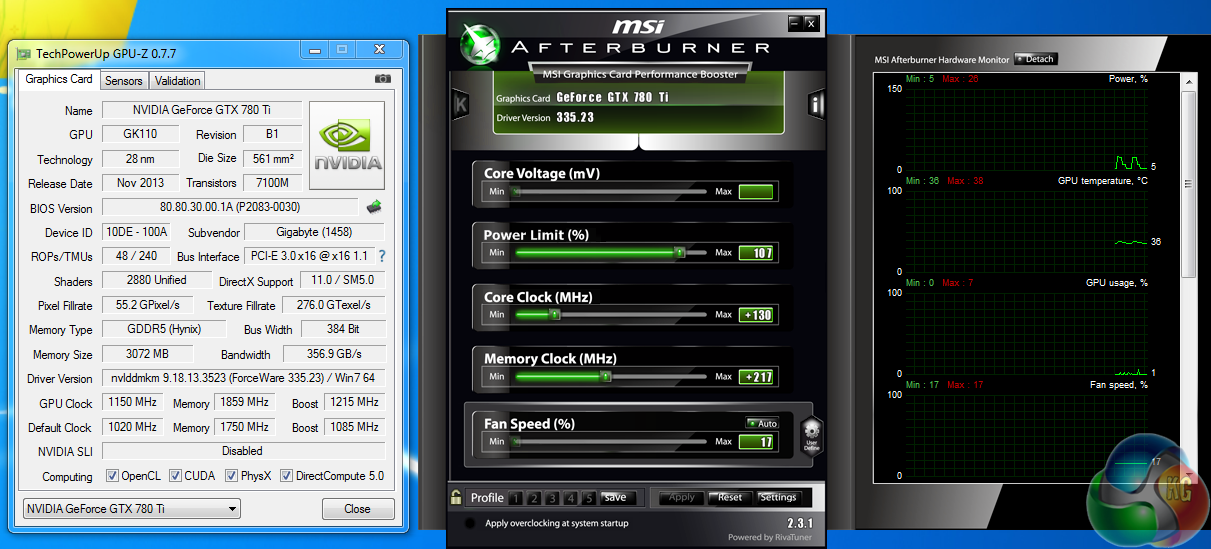Select profile slot 3
This screenshot has width=1211, height=549.
click(552, 498)
